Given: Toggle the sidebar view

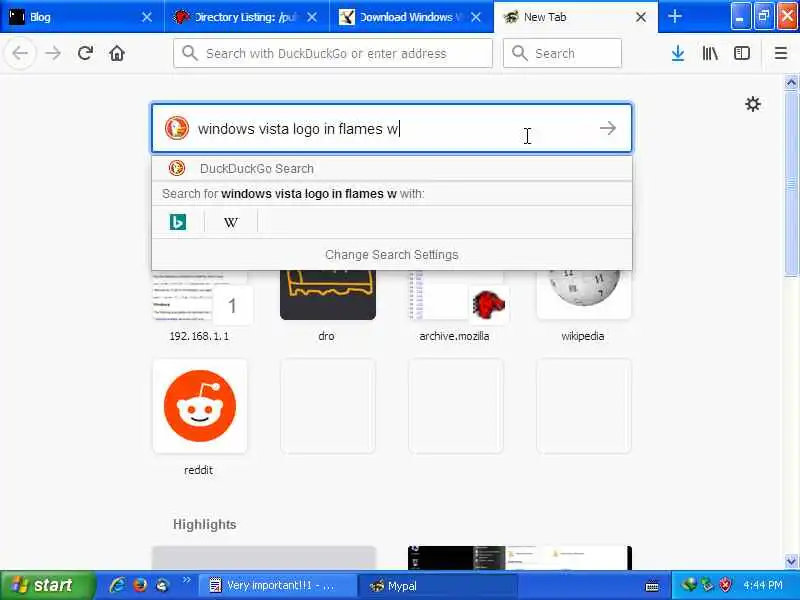Looking at the screenshot, I should point(741,53).
